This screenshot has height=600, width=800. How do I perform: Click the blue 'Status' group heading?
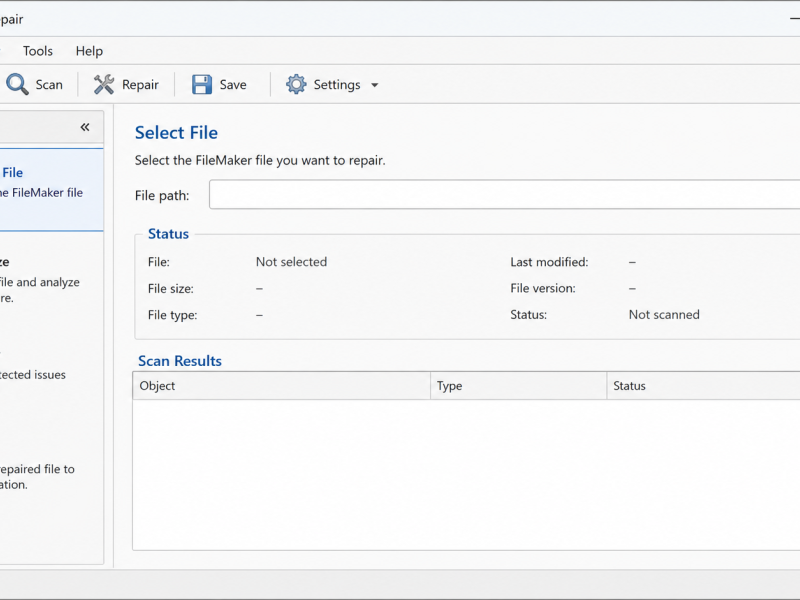[168, 234]
